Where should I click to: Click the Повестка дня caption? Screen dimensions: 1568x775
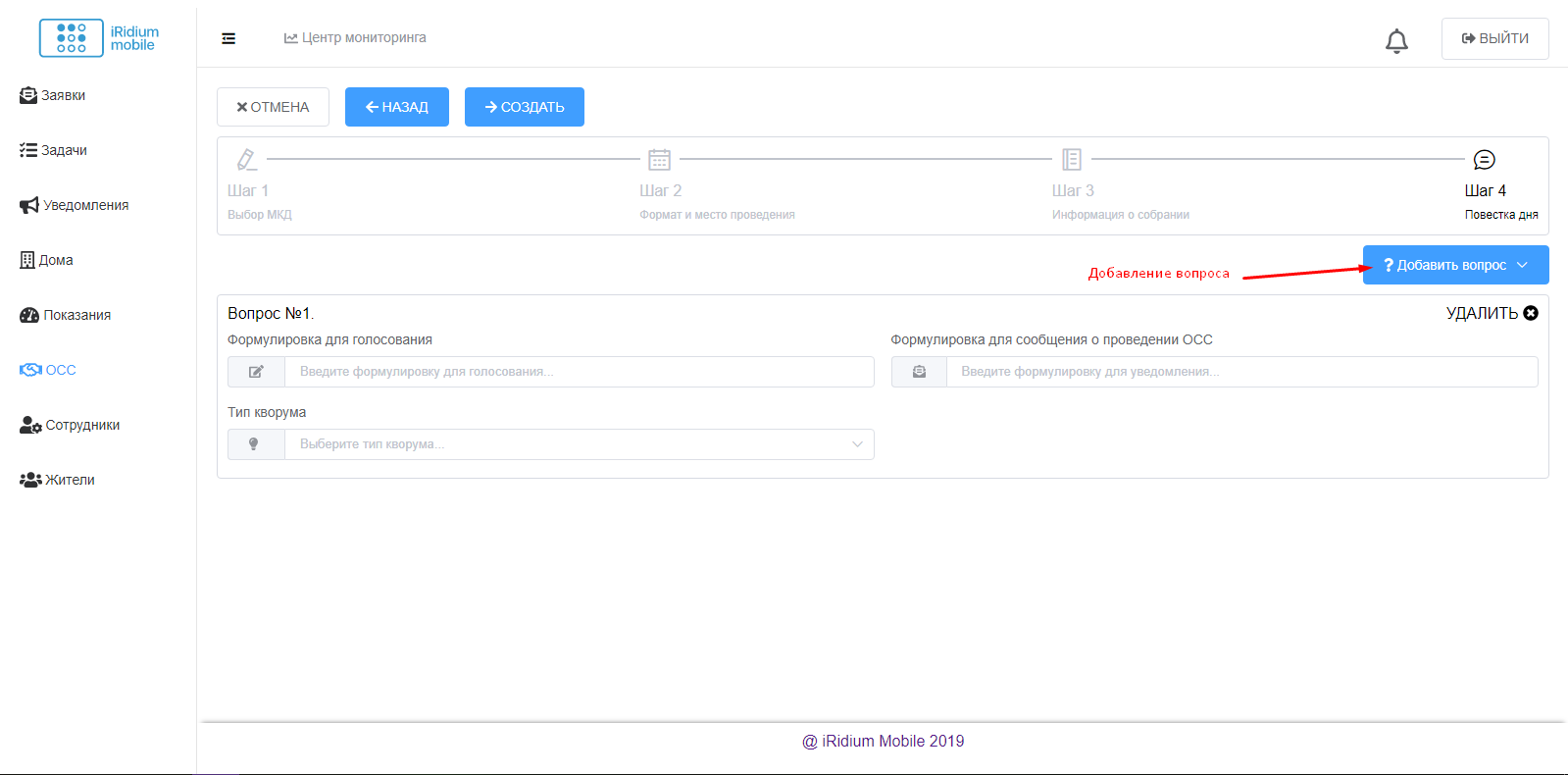1501,215
